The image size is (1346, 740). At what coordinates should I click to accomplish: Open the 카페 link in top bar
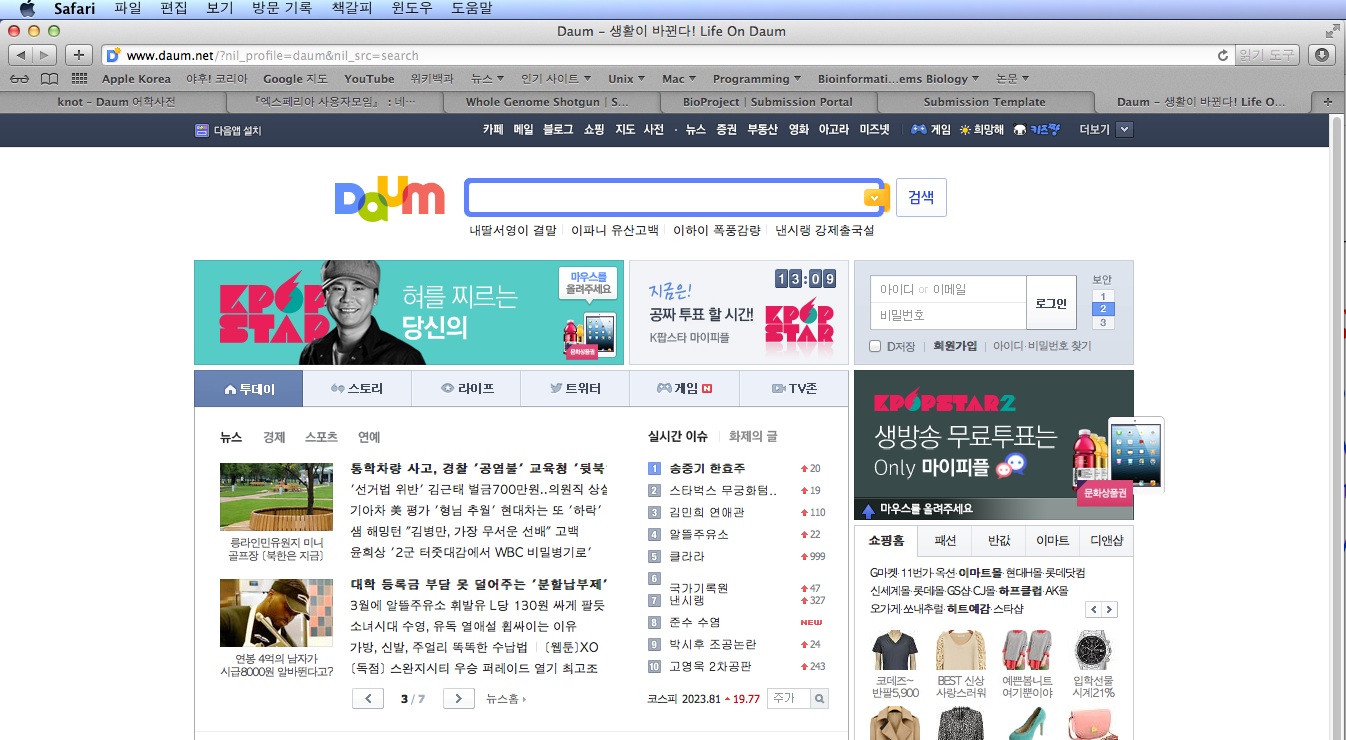pyautogui.click(x=493, y=129)
